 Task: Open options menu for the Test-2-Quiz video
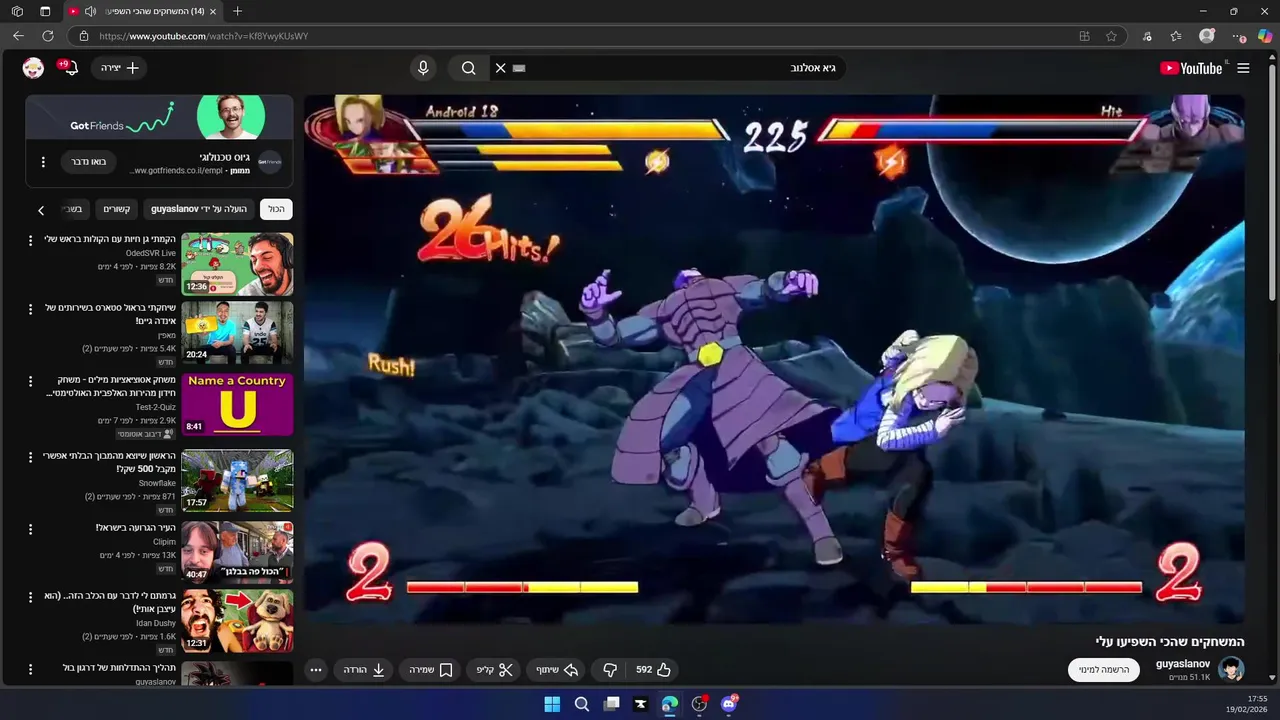[x=30, y=381]
